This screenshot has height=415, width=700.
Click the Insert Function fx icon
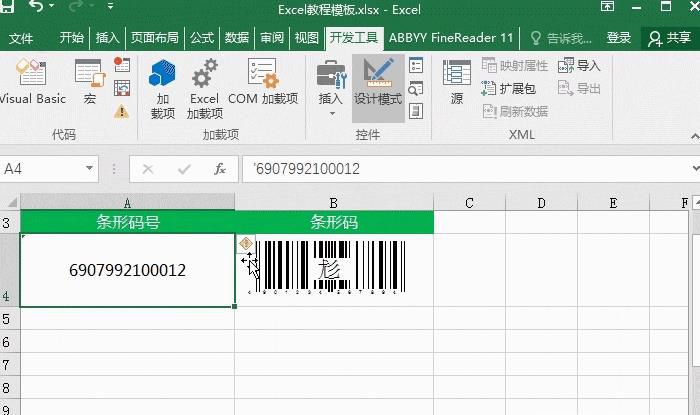(x=220, y=169)
